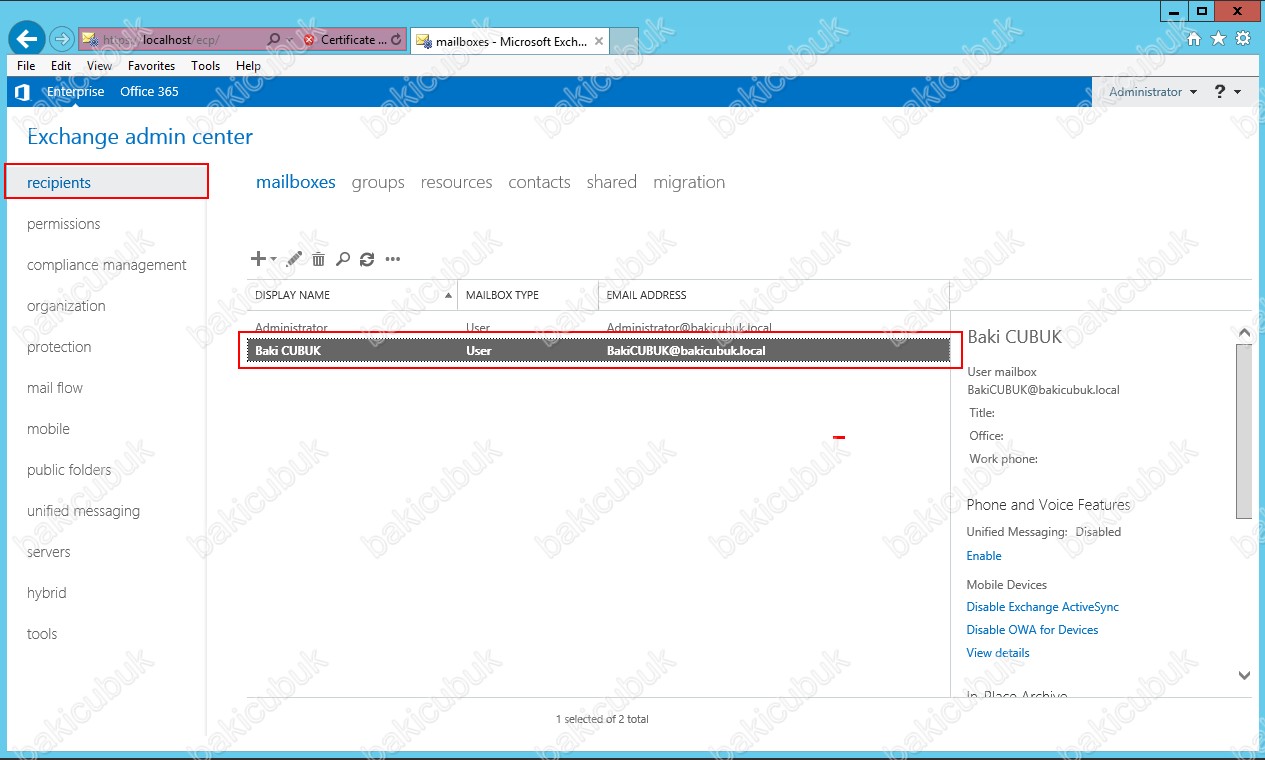The image size is (1265, 760).
Task: Switch to the contacts tab
Action: tap(539, 182)
